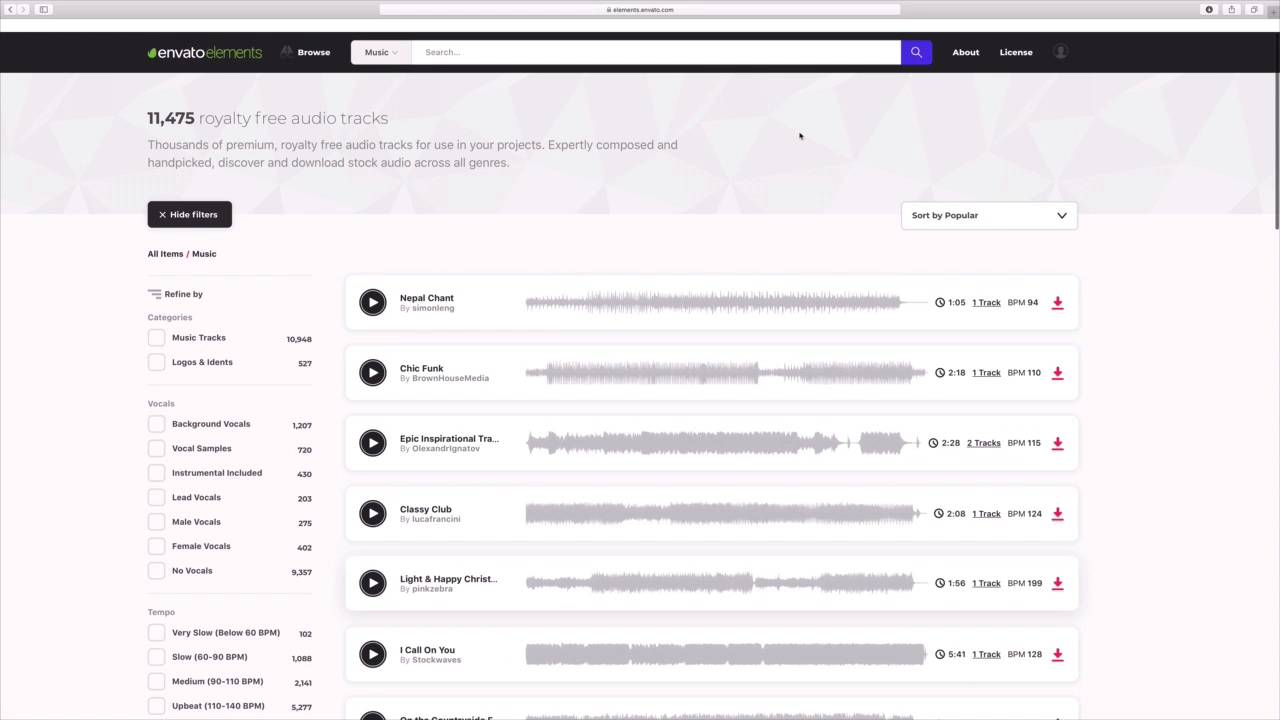Check Upbeat (110-140 BPM) tempo
Image resolution: width=1280 pixels, height=720 pixels.
tap(156, 706)
